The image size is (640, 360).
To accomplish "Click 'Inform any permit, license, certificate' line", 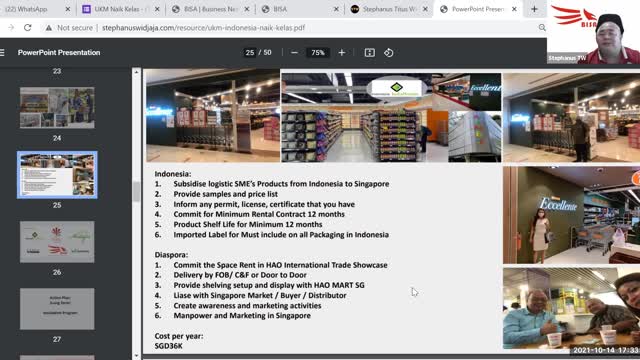I will (x=264, y=204).
